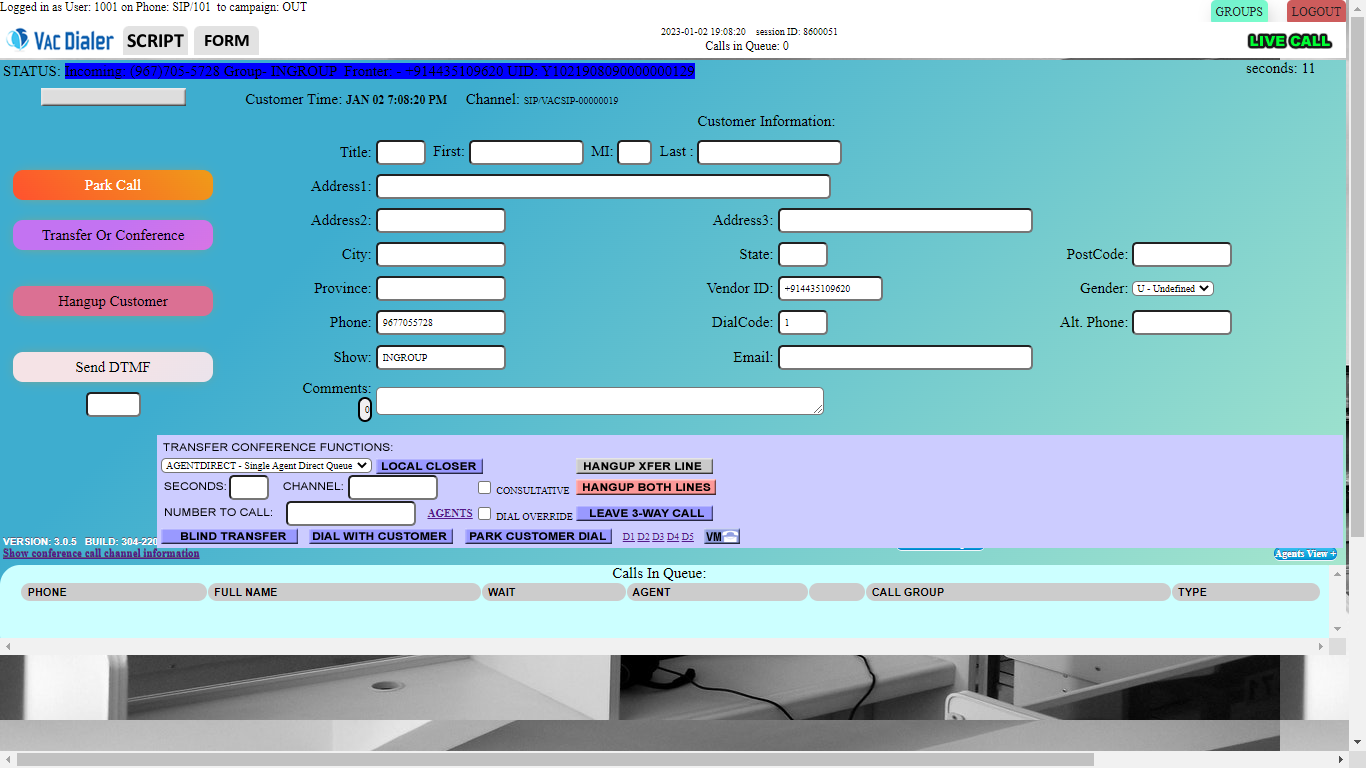This screenshot has height=768, width=1366.
Task: Focus the Number To Call field
Action: [x=351, y=513]
